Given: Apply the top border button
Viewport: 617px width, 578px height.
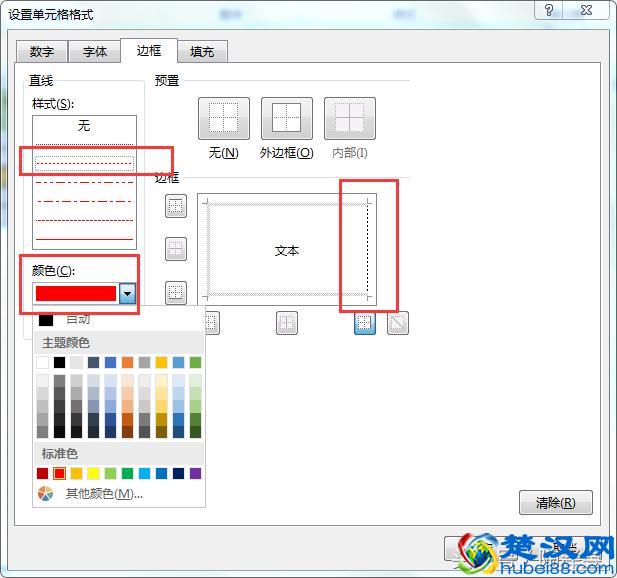Looking at the screenshot, I should (175, 206).
